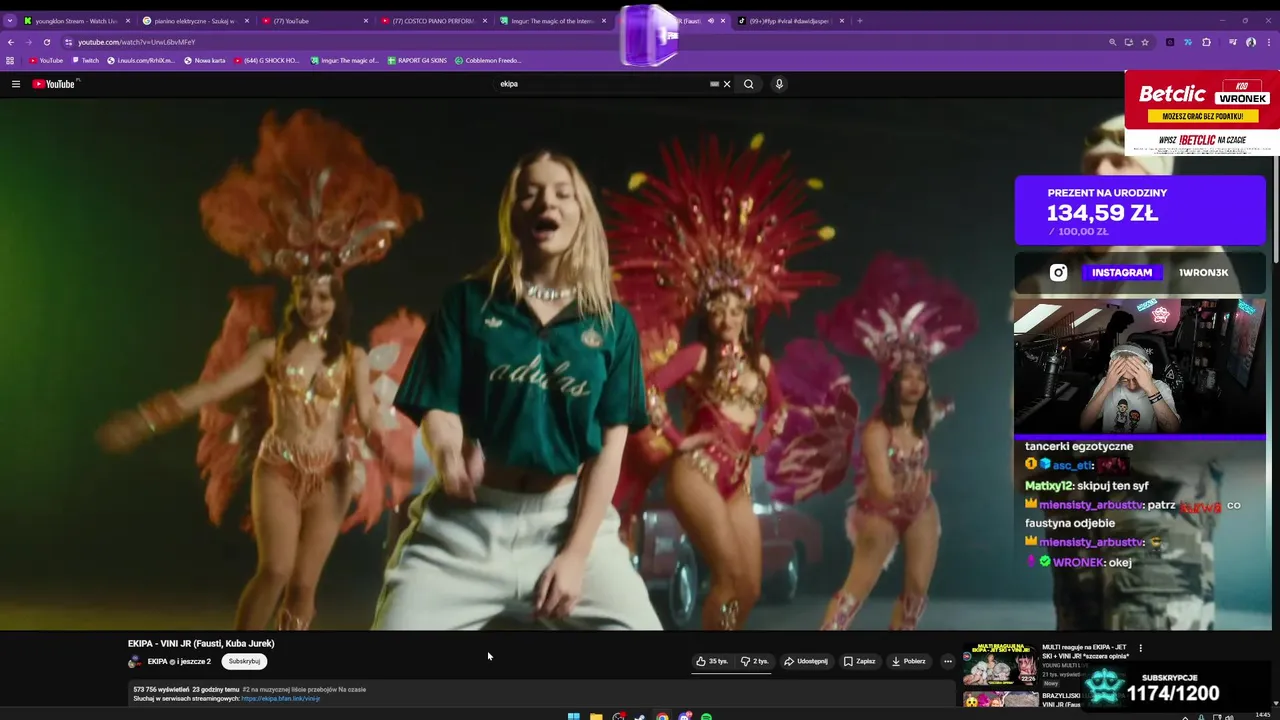
Task: Share the video via Udostępnij
Action: click(806, 661)
